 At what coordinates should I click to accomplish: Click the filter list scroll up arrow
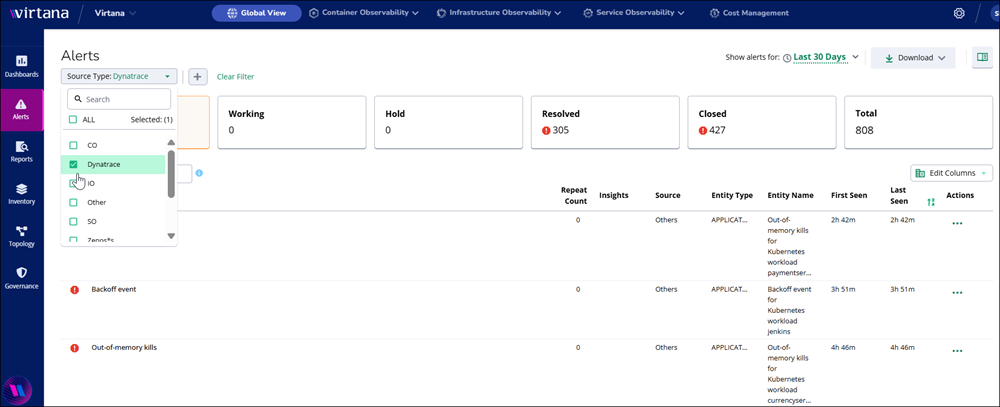click(x=171, y=142)
